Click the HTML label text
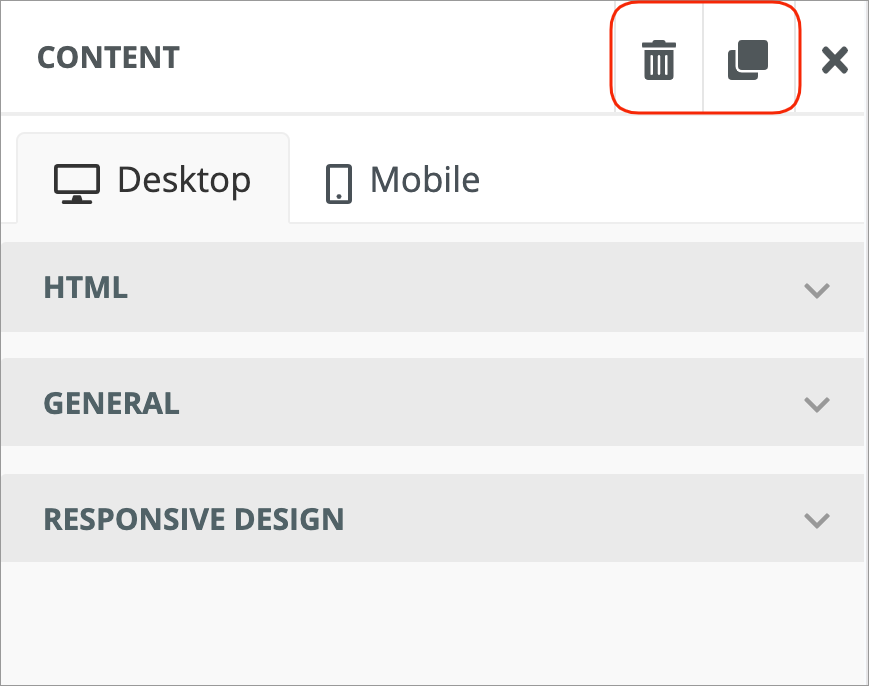Viewport: 869px width, 686px height. (86, 288)
